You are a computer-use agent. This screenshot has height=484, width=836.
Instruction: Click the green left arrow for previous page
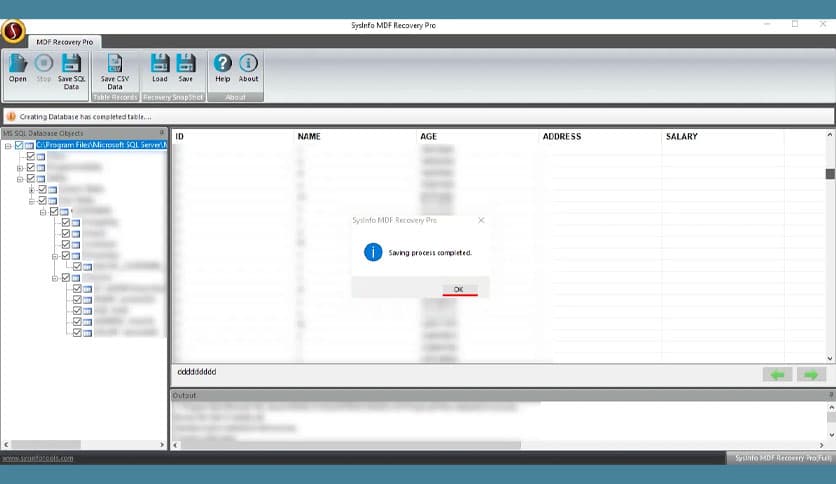coord(777,375)
